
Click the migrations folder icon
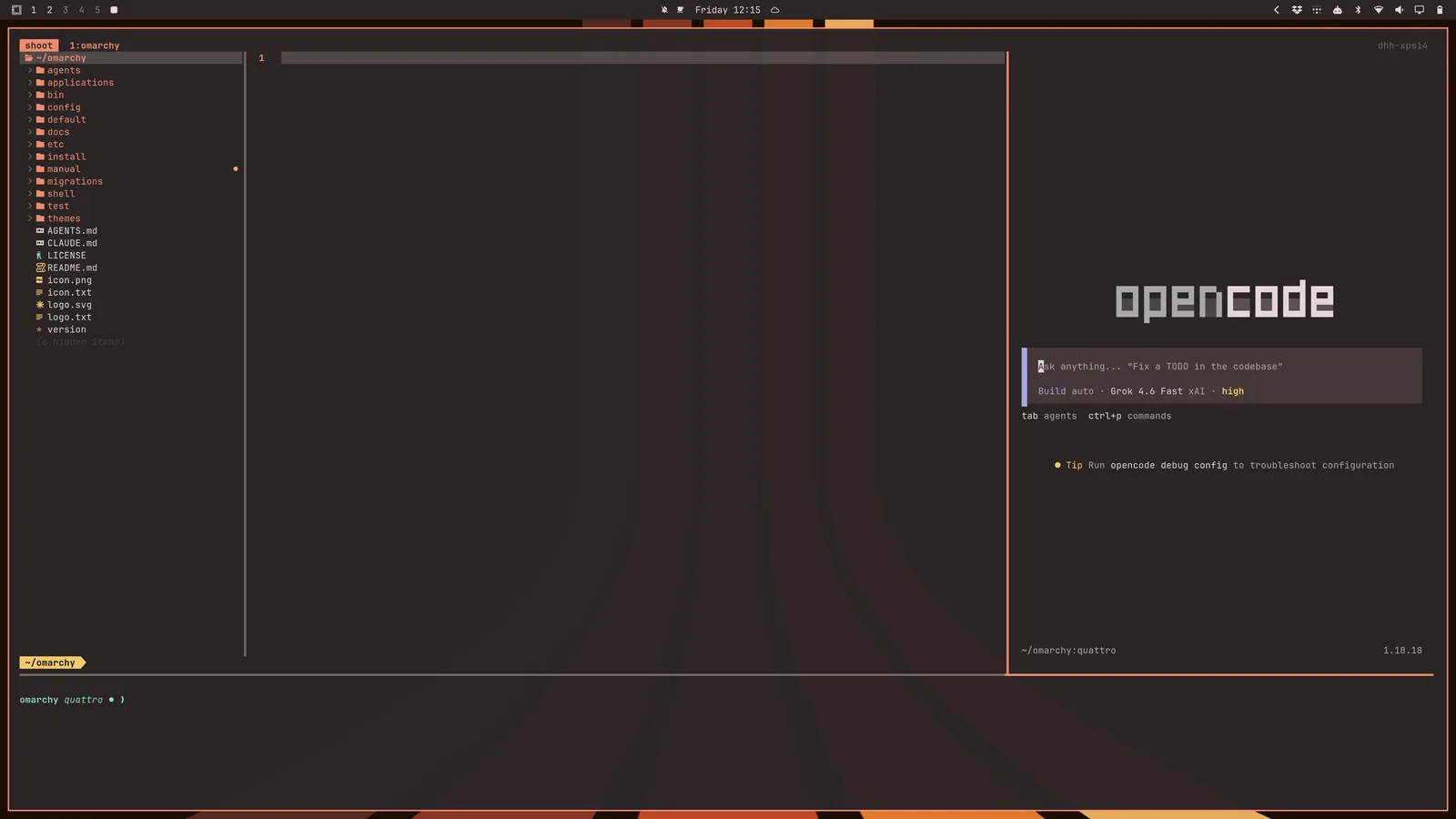coord(40,181)
